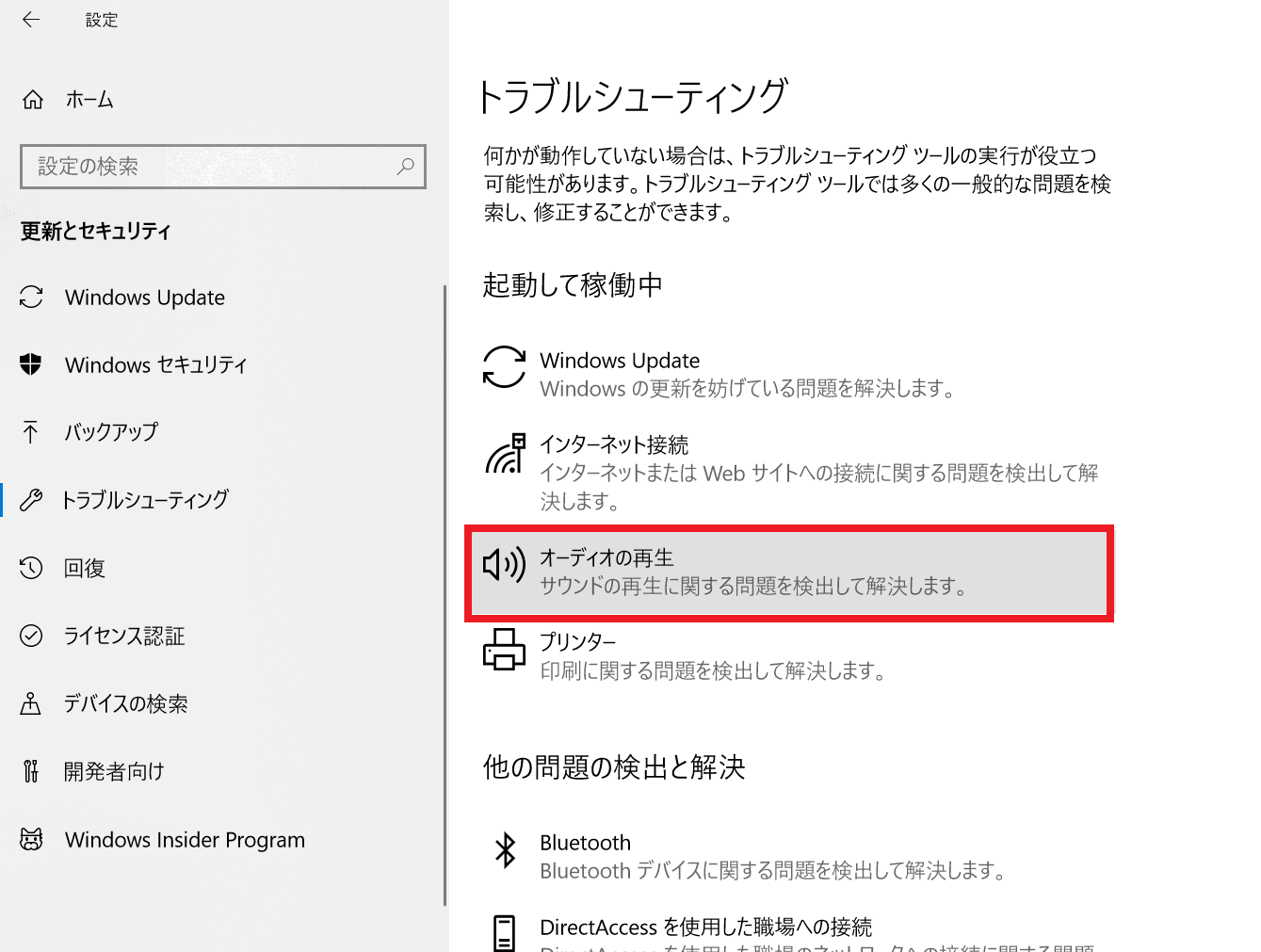Click the back arrow icon
The width and height of the screenshot is (1261, 952).
coord(31,20)
